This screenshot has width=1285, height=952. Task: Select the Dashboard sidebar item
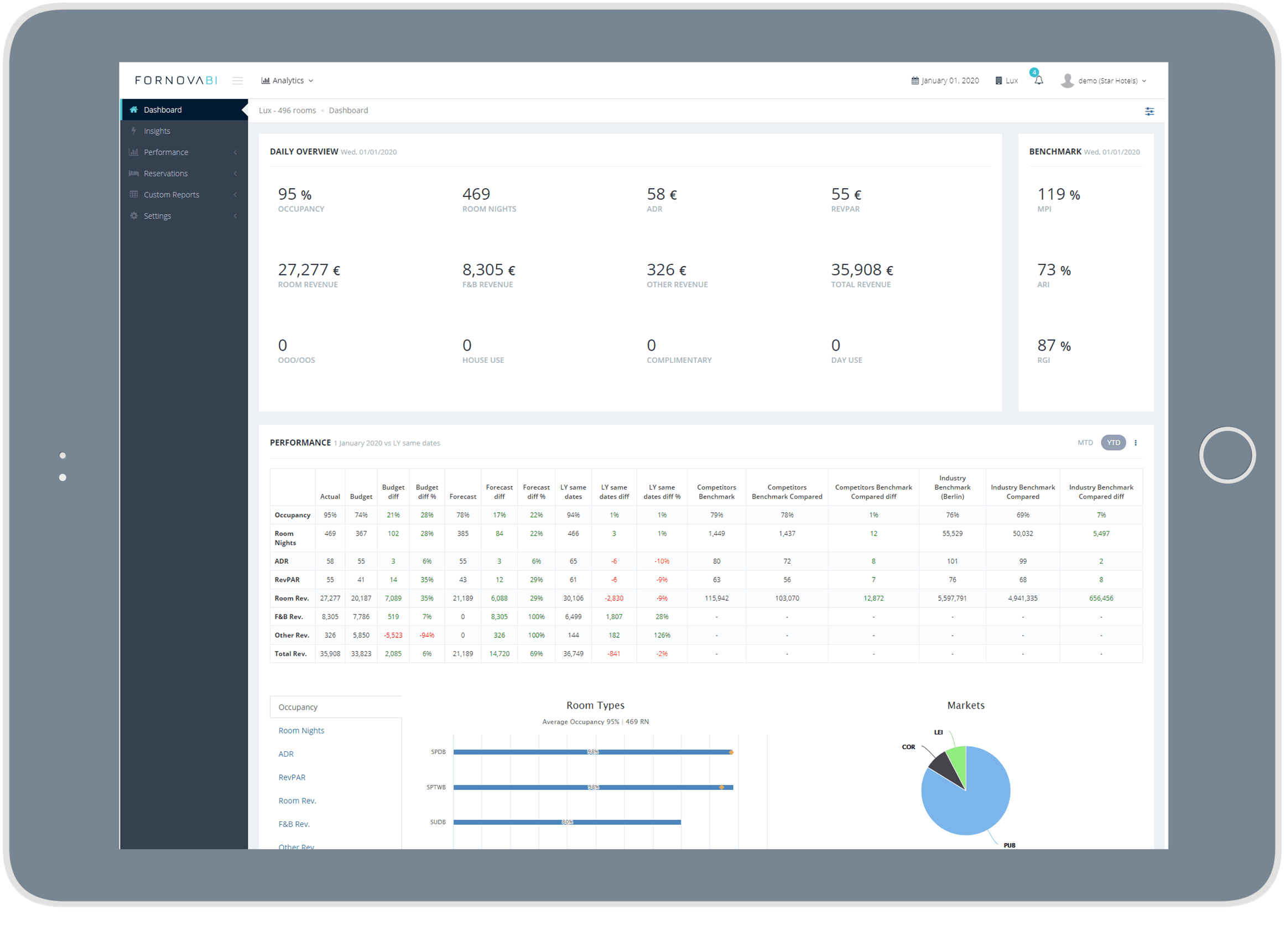point(163,110)
